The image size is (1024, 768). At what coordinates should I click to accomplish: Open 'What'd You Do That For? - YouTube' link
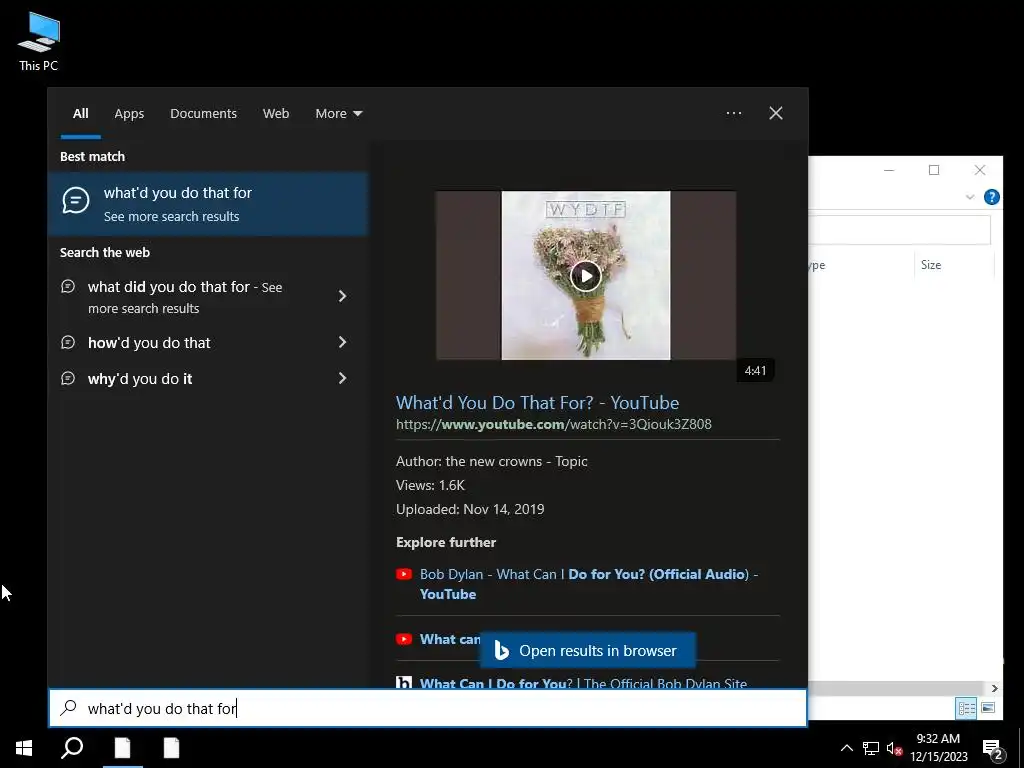[x=537, y=402]
